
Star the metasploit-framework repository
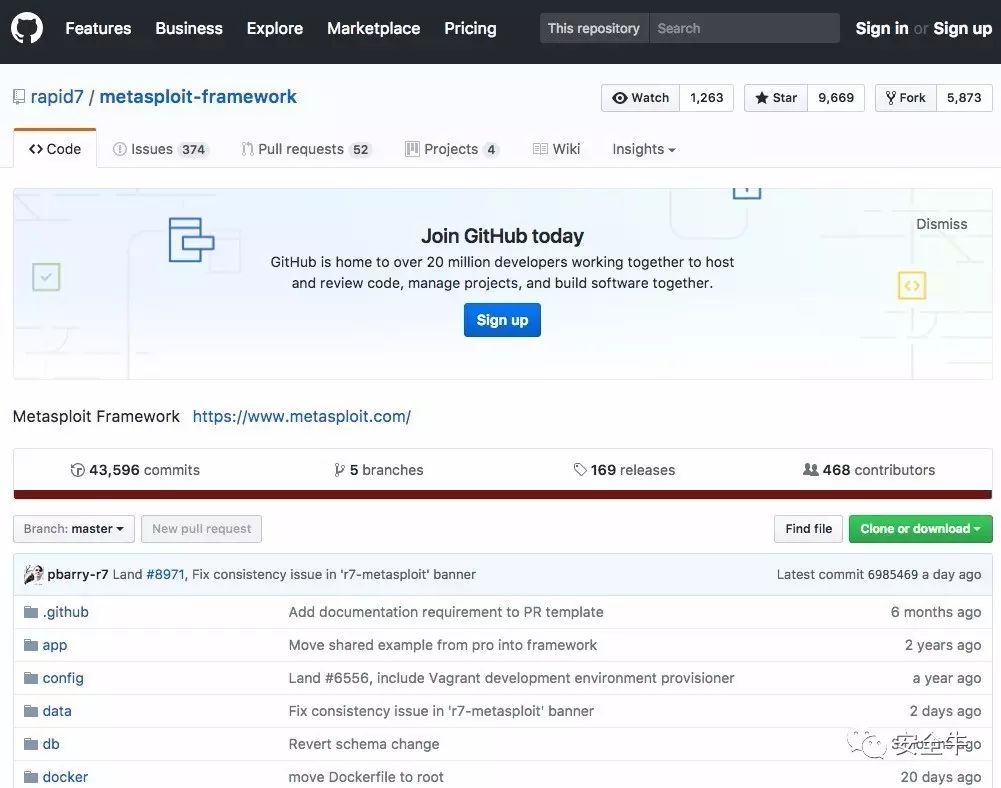pyautogui.click(x=776, y=98)
